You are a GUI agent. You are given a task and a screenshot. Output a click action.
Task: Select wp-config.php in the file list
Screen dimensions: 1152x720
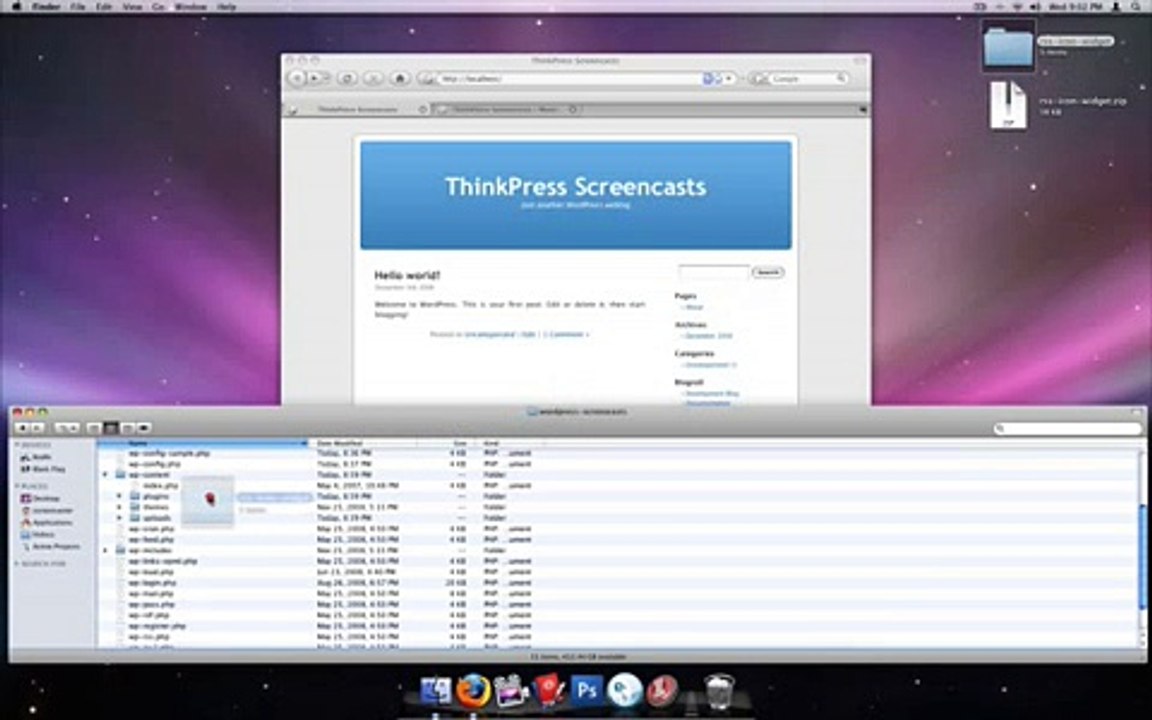click(154, 464)
